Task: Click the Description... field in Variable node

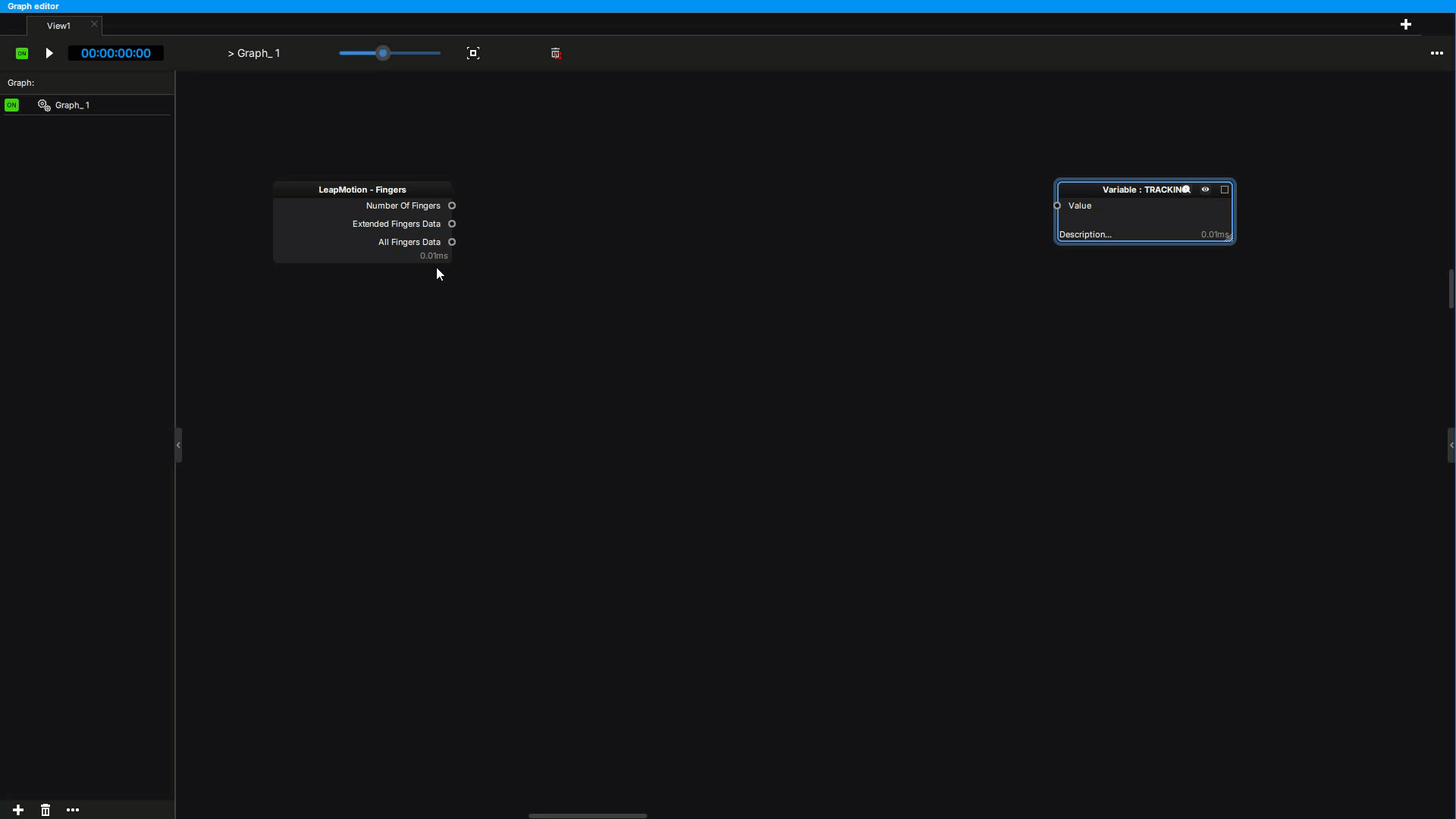Action: 1085,234
